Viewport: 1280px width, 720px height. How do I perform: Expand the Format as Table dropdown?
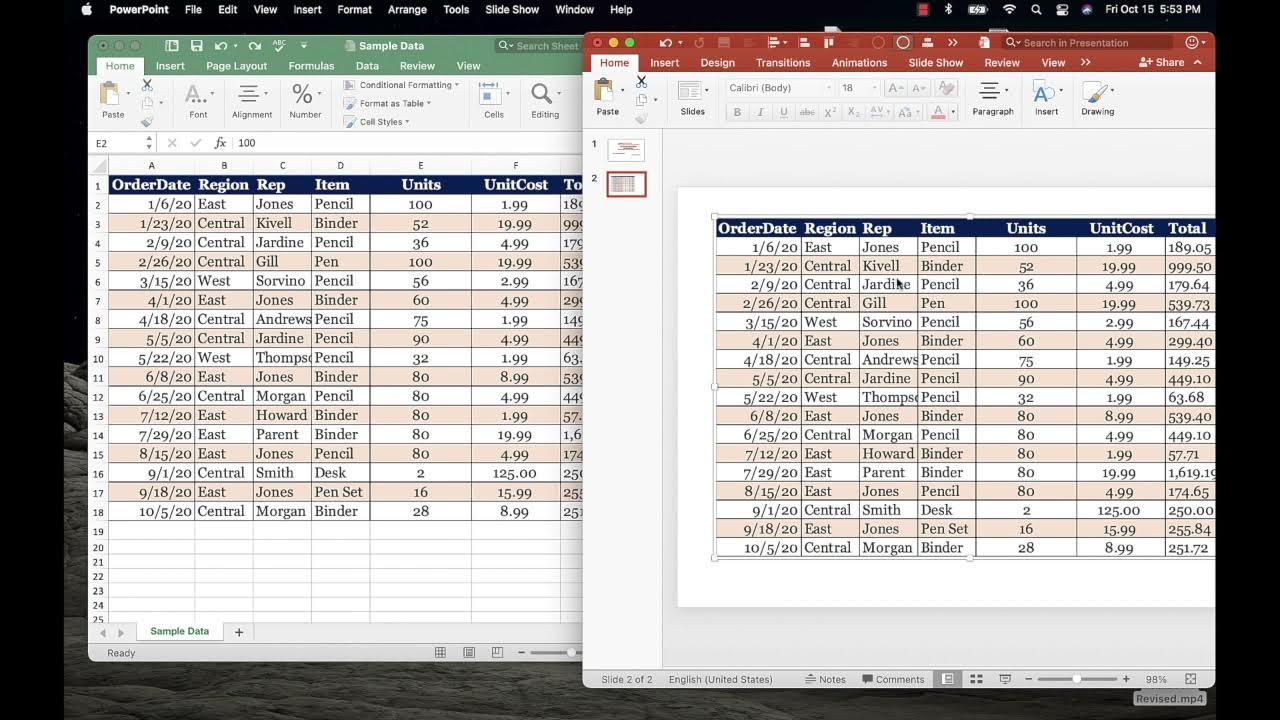pos(387,103)
